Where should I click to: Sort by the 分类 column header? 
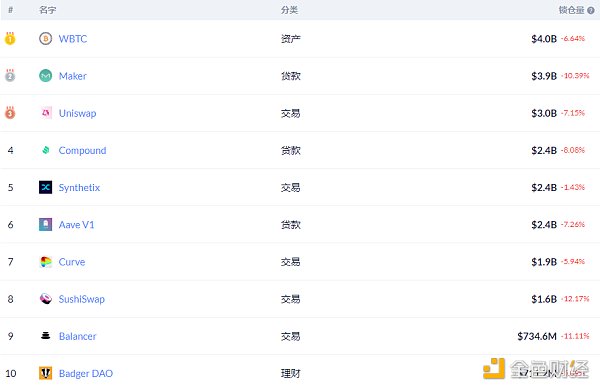(x=289, y=10)
